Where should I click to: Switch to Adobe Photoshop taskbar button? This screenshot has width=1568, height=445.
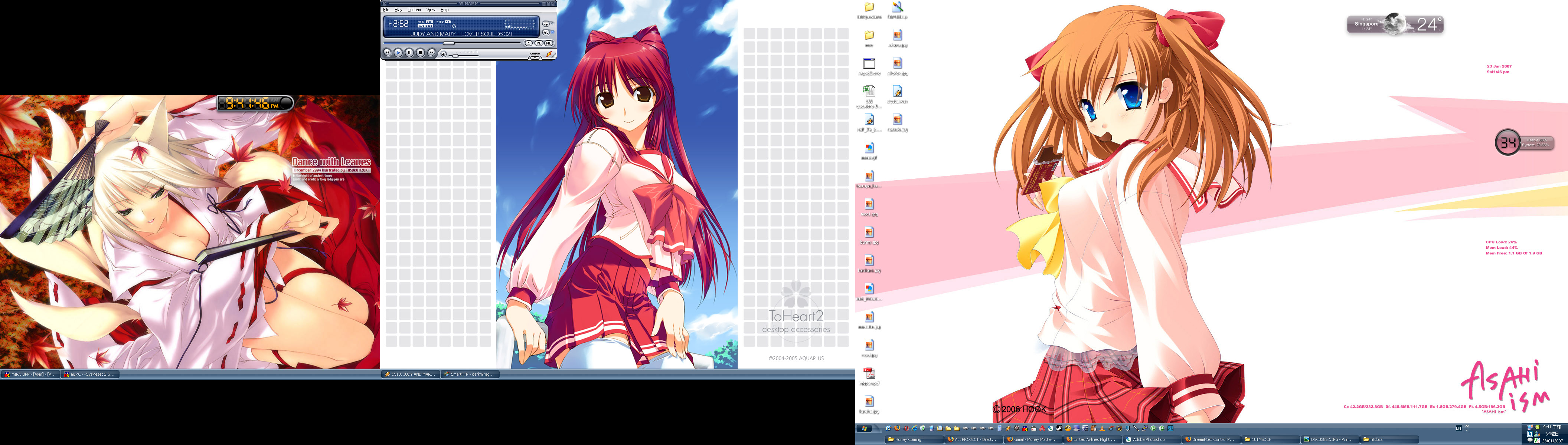click(1151, 439)
